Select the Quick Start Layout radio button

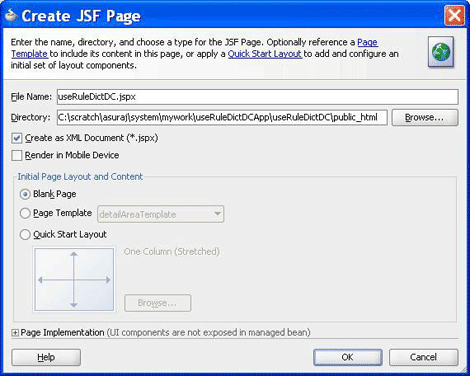click(x=25, y=235)
